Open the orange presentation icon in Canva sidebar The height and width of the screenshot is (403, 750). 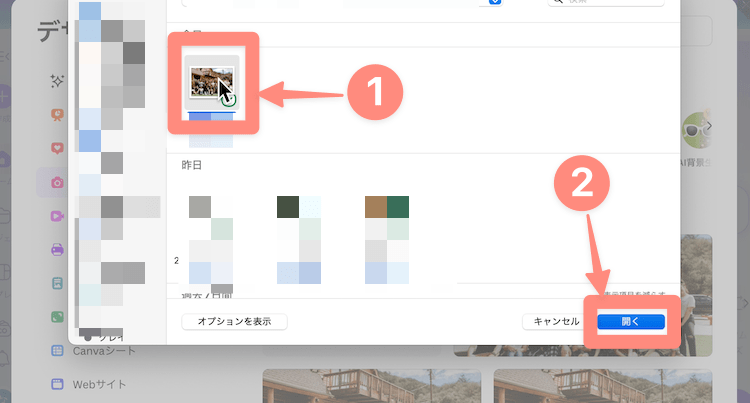57,115
